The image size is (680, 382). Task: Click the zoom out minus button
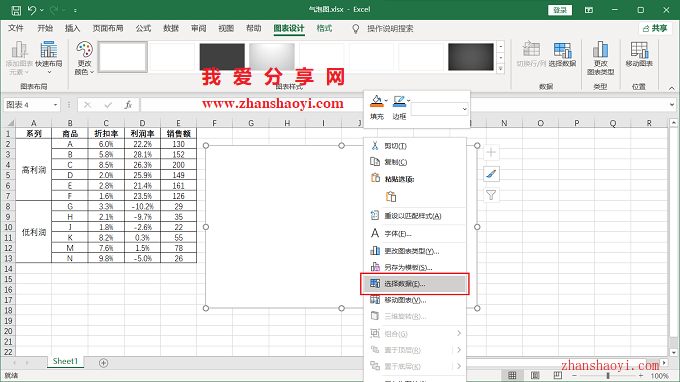coord(574,375)
